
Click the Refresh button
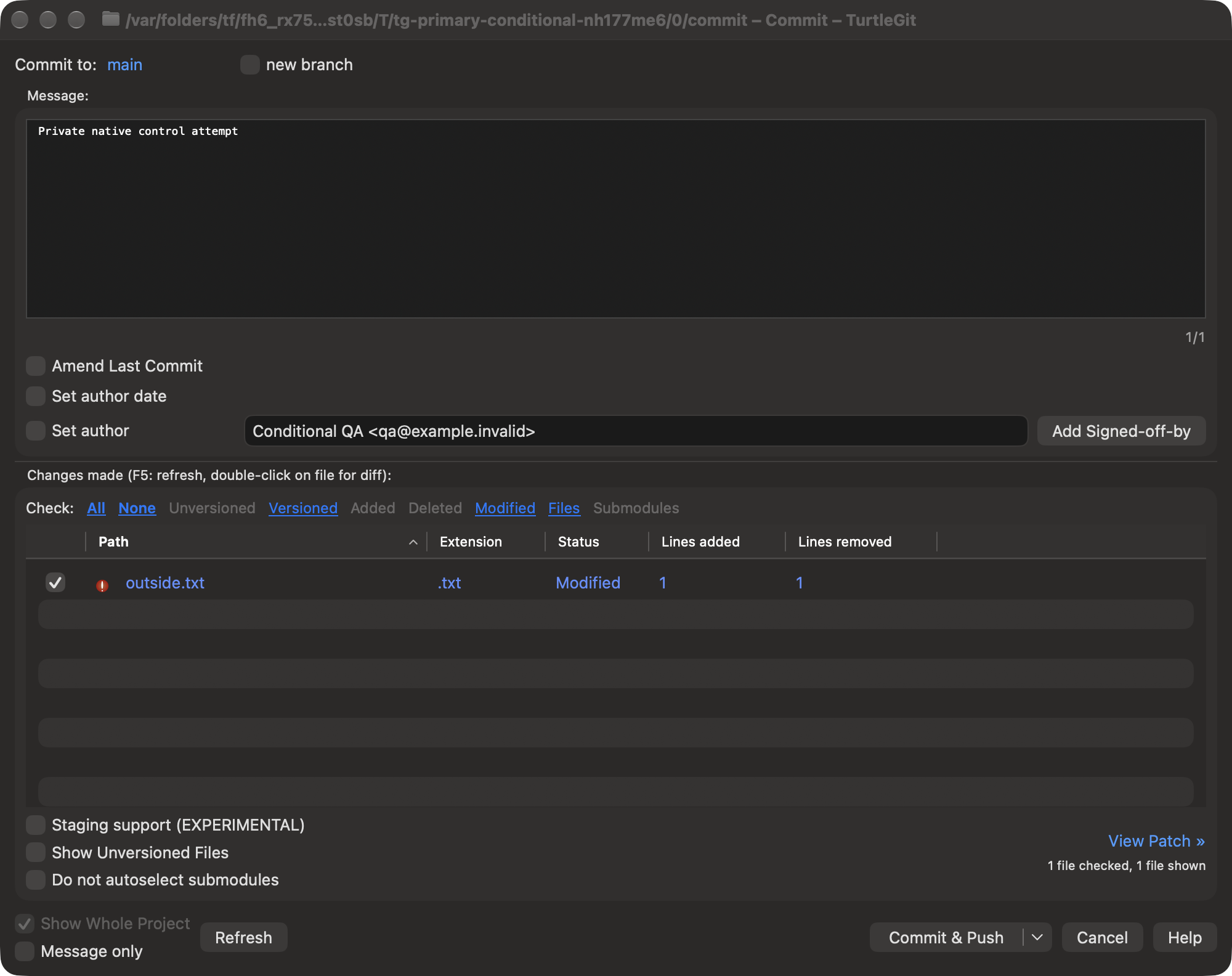pyautogui.click(x=243, y=937)
